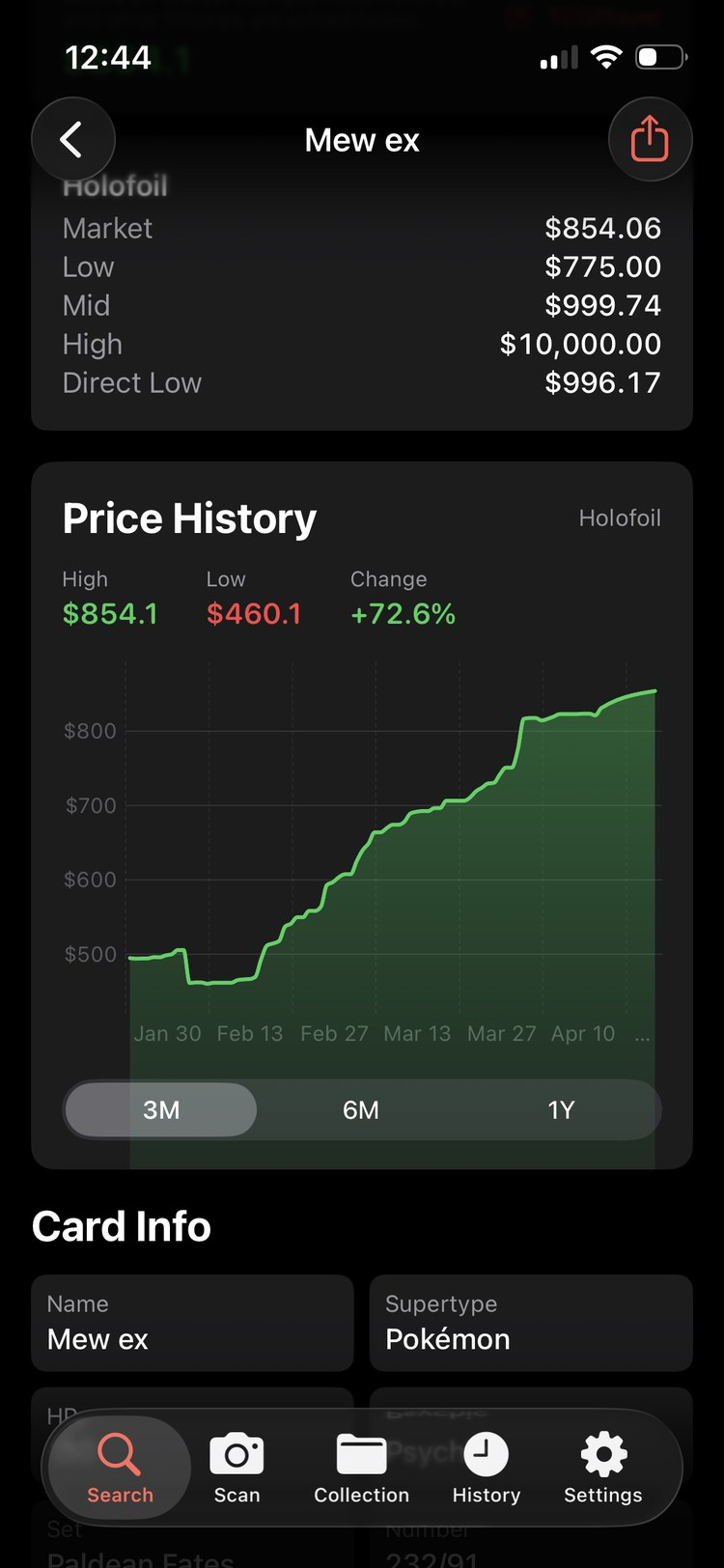This screenshot has width=724, height=1568.
Task: Tap the Mew ex page title
Action: [362, 140]
